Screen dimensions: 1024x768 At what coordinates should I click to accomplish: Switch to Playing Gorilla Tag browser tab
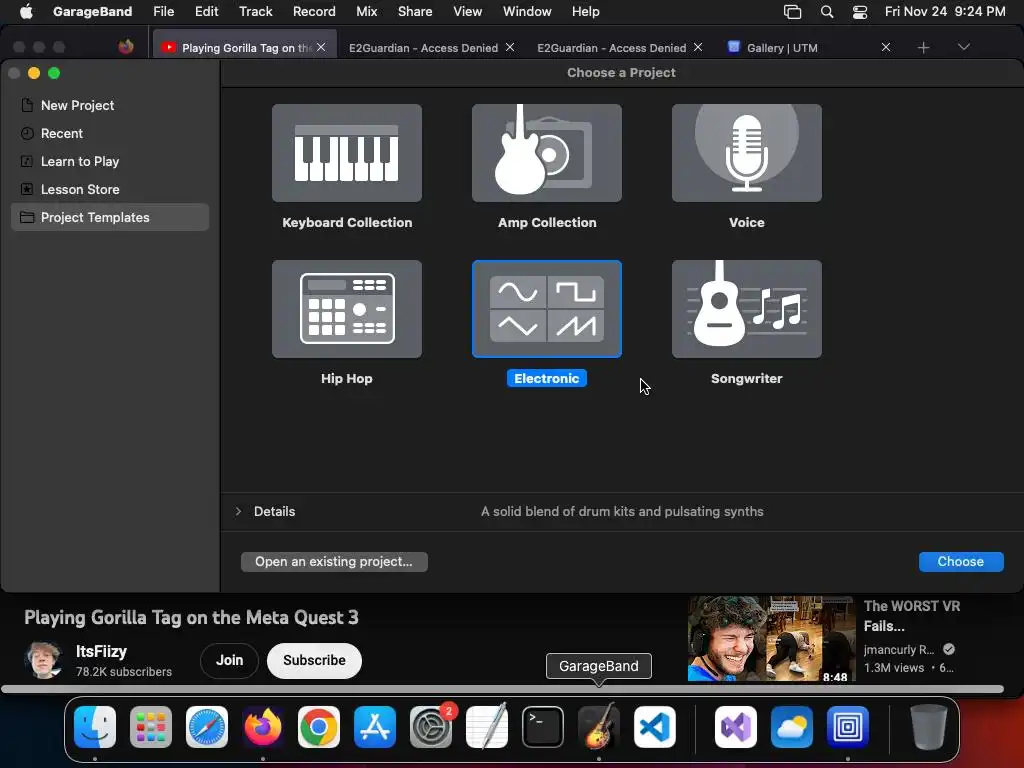point(246,48)
